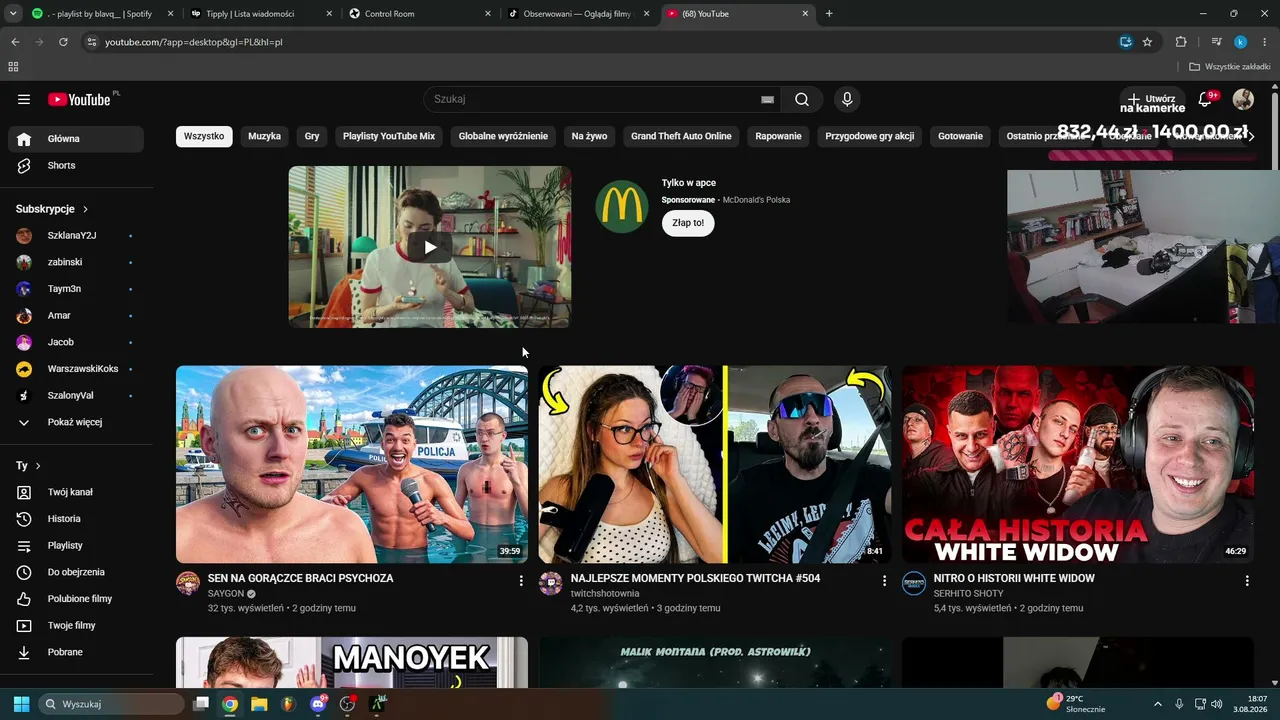Open Chrome extensions puzzle icon
This screenshot has width=1280, height=720.
point(1181,42)
